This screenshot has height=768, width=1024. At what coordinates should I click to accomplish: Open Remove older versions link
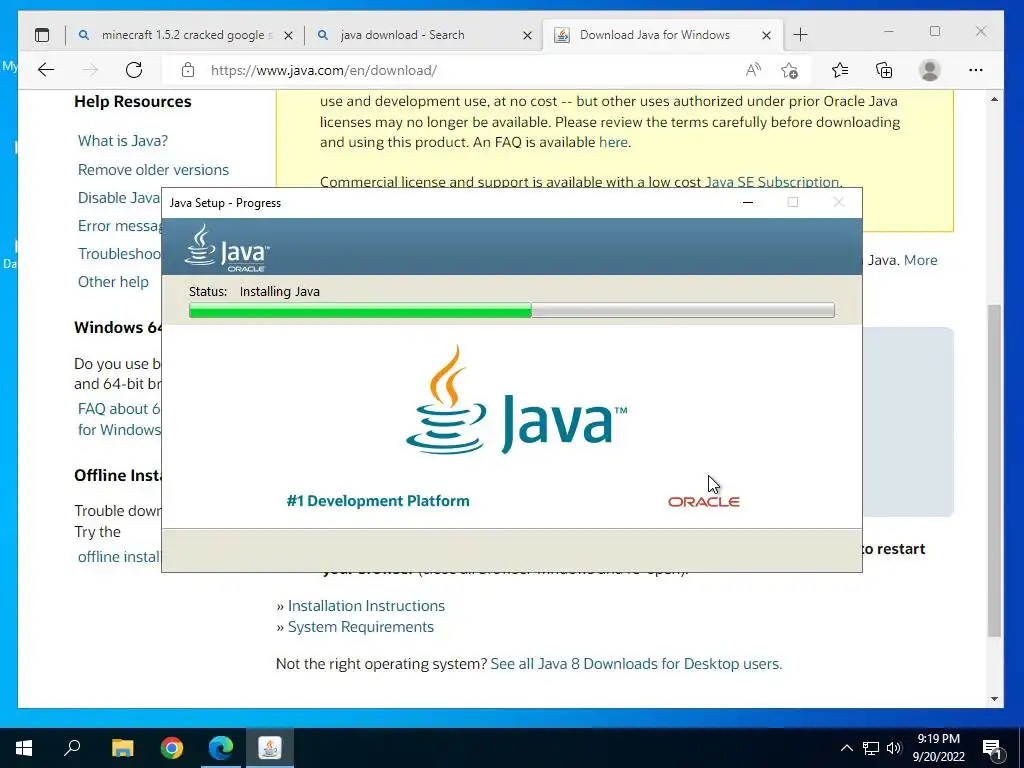pos(153,170)
